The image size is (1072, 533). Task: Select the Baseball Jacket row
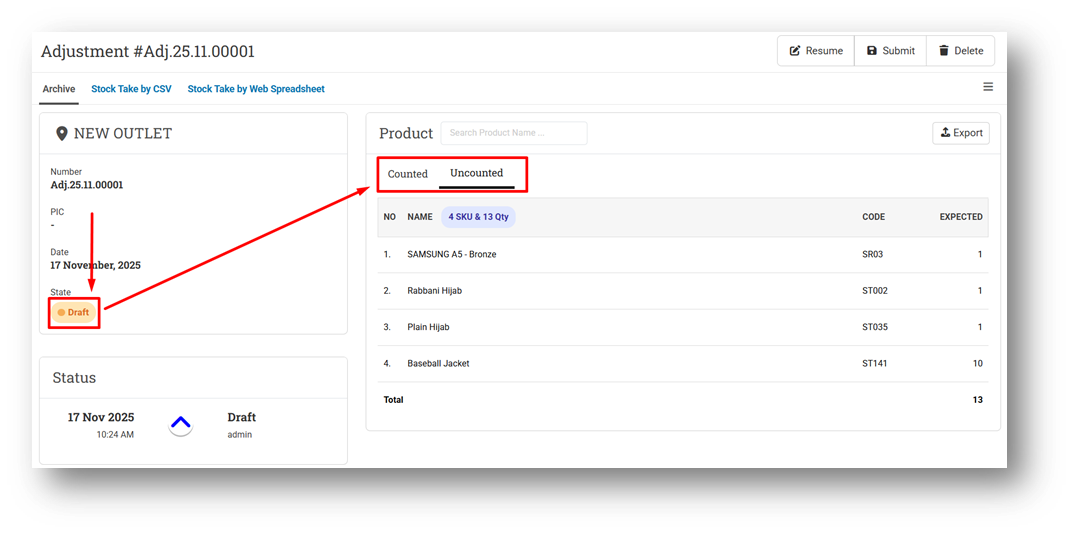[438, 364]
